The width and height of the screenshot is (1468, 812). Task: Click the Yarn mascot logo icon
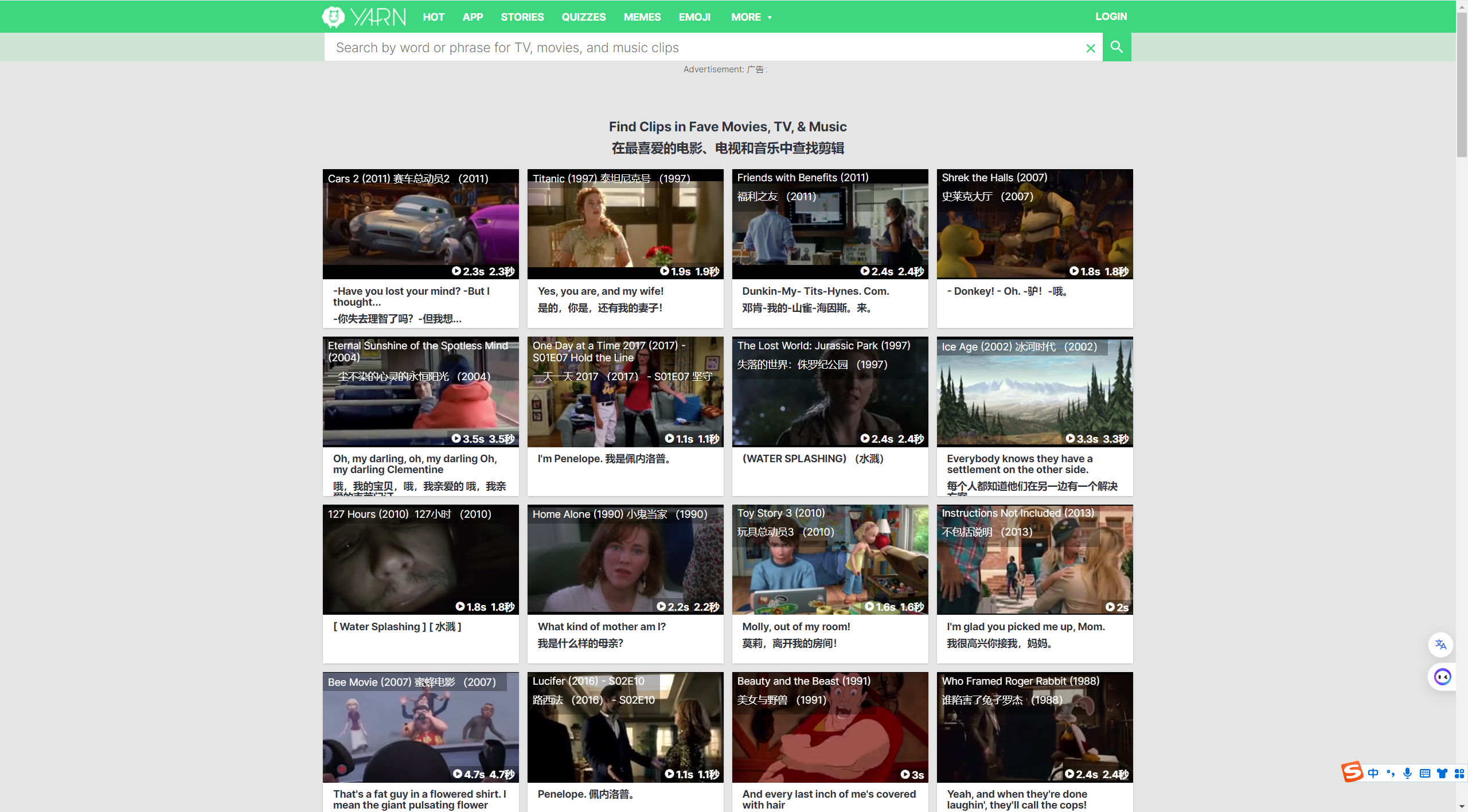pos(333,17)
